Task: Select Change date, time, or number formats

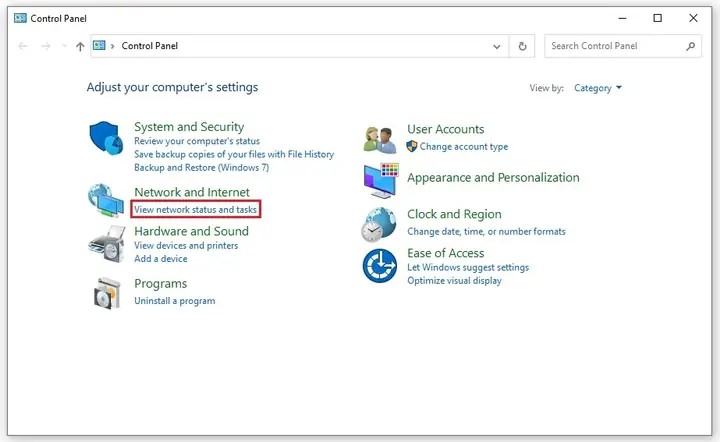Action: pyautogui.click(x=486, y=231)
